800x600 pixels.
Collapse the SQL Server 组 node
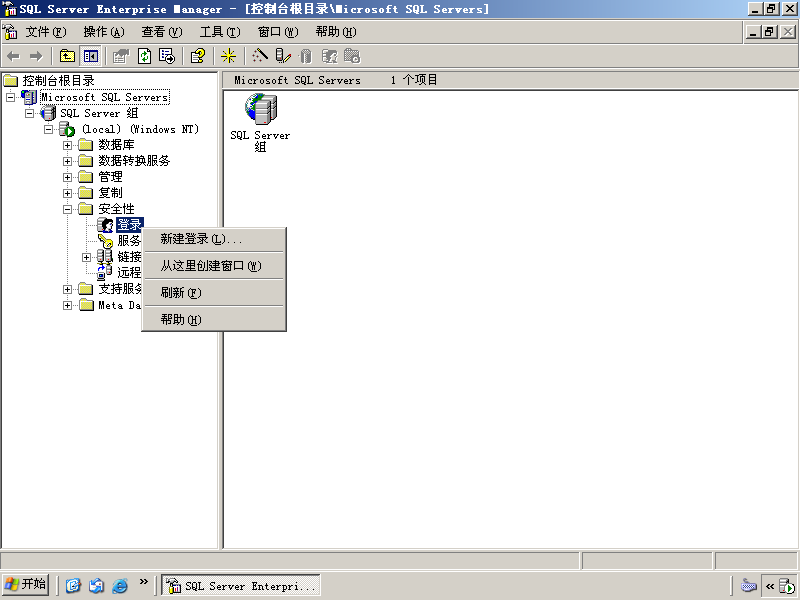30,113
